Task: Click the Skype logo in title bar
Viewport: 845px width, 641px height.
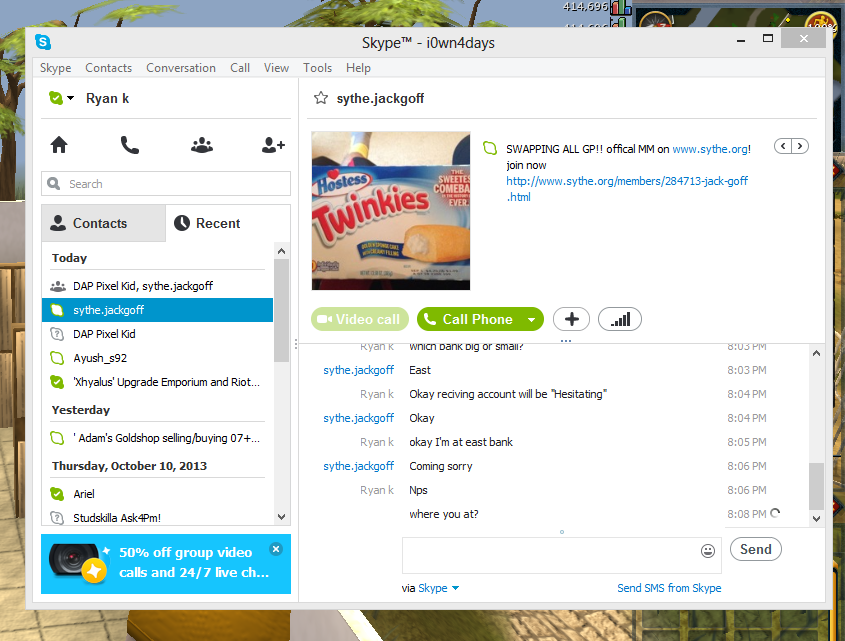Action: (43, 42)
